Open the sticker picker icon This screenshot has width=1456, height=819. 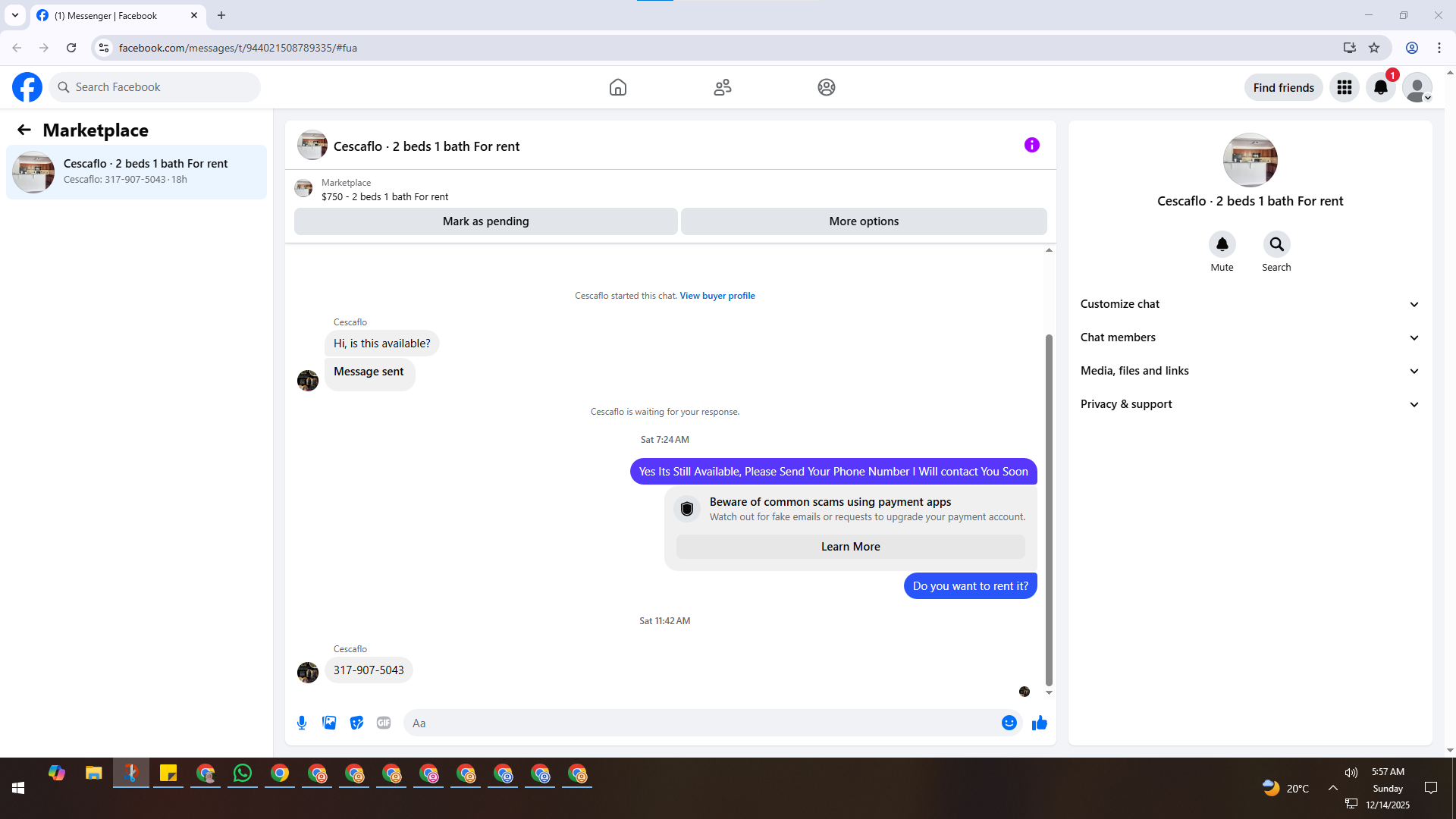pos(356,723)
